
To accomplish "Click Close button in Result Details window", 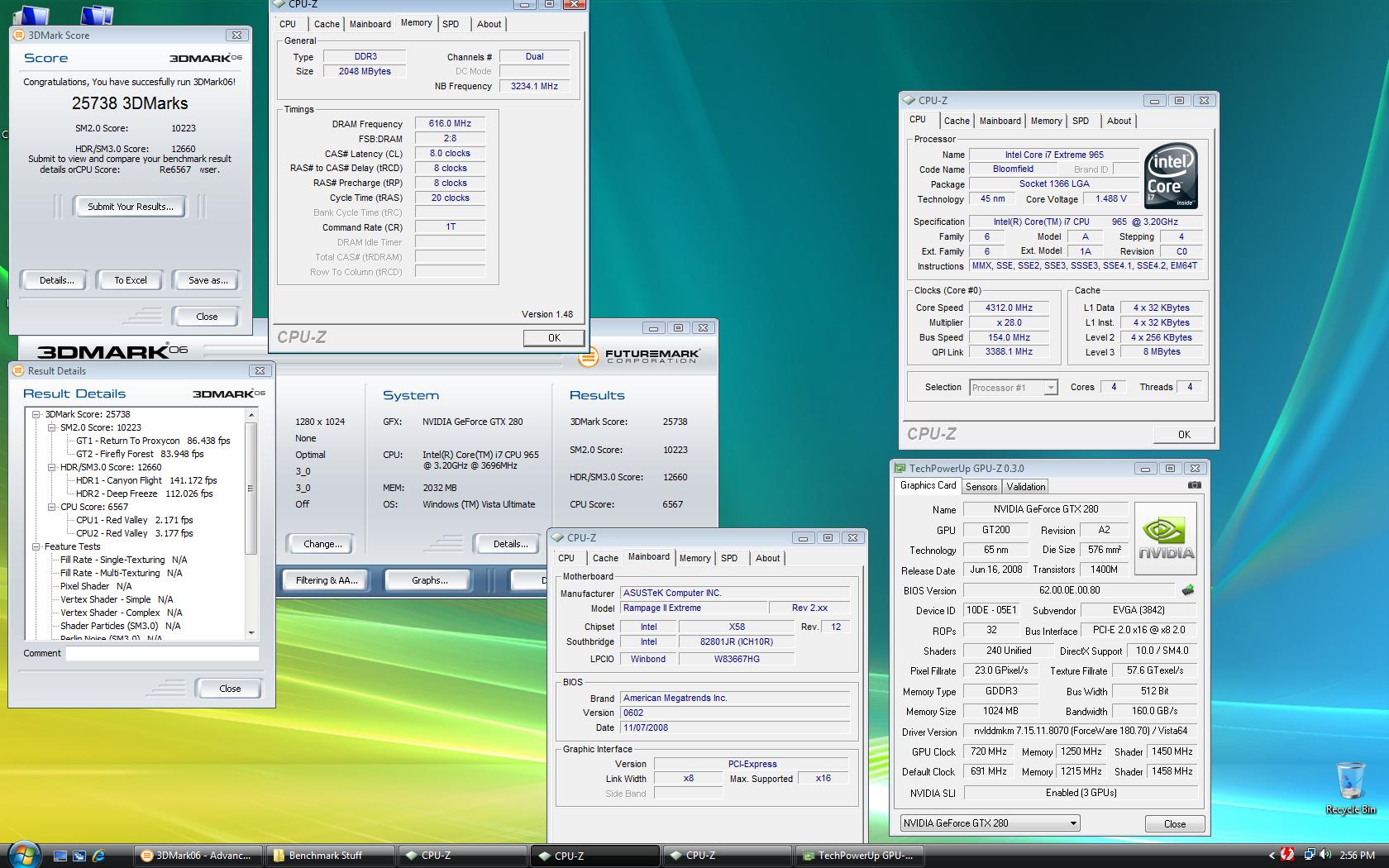I will [230, 689].
